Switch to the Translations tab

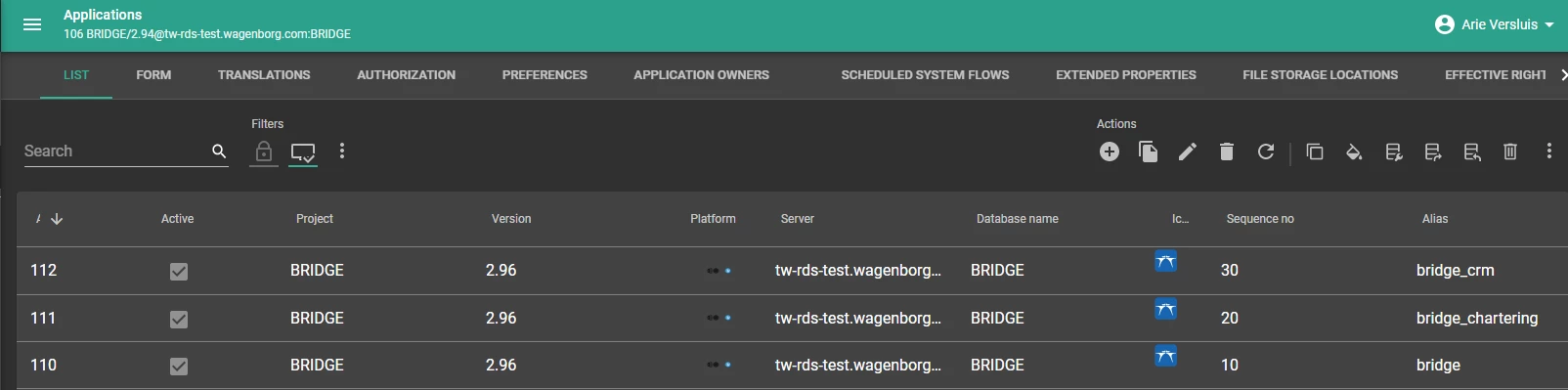coord(264,75)
